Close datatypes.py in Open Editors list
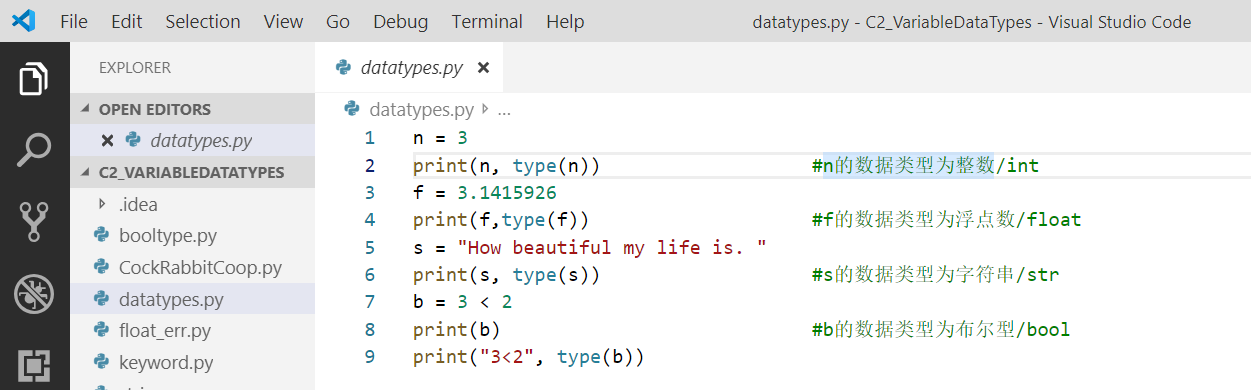Screen dimensions: 1251x390 point(107,140)
